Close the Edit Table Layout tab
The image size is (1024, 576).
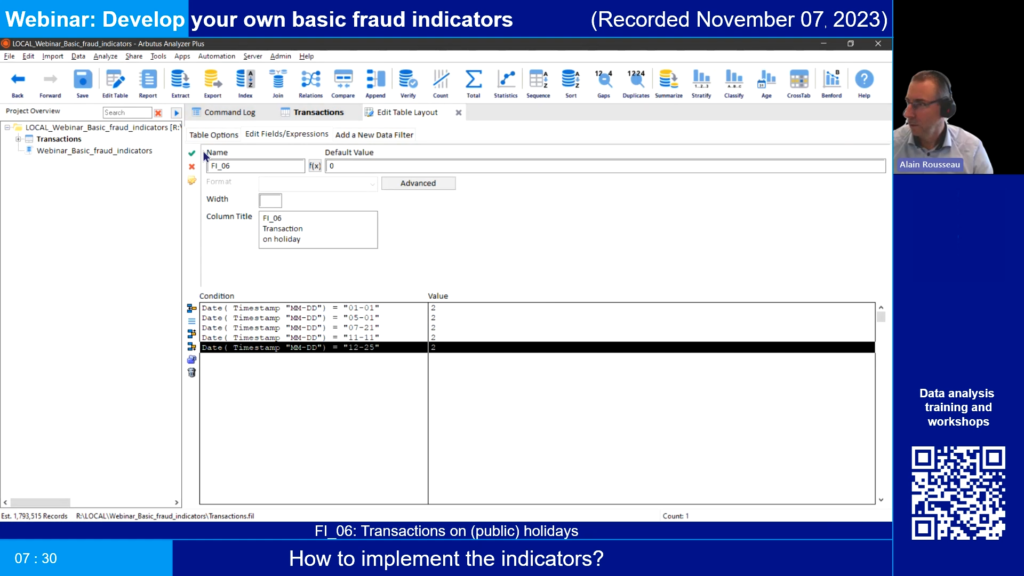point(458,112)
